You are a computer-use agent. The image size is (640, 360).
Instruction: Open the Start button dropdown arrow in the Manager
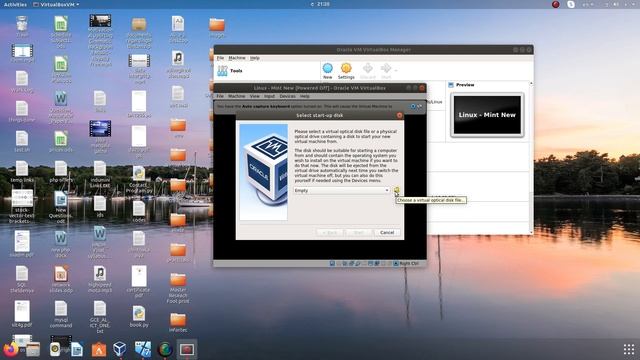tap(396, 71)
